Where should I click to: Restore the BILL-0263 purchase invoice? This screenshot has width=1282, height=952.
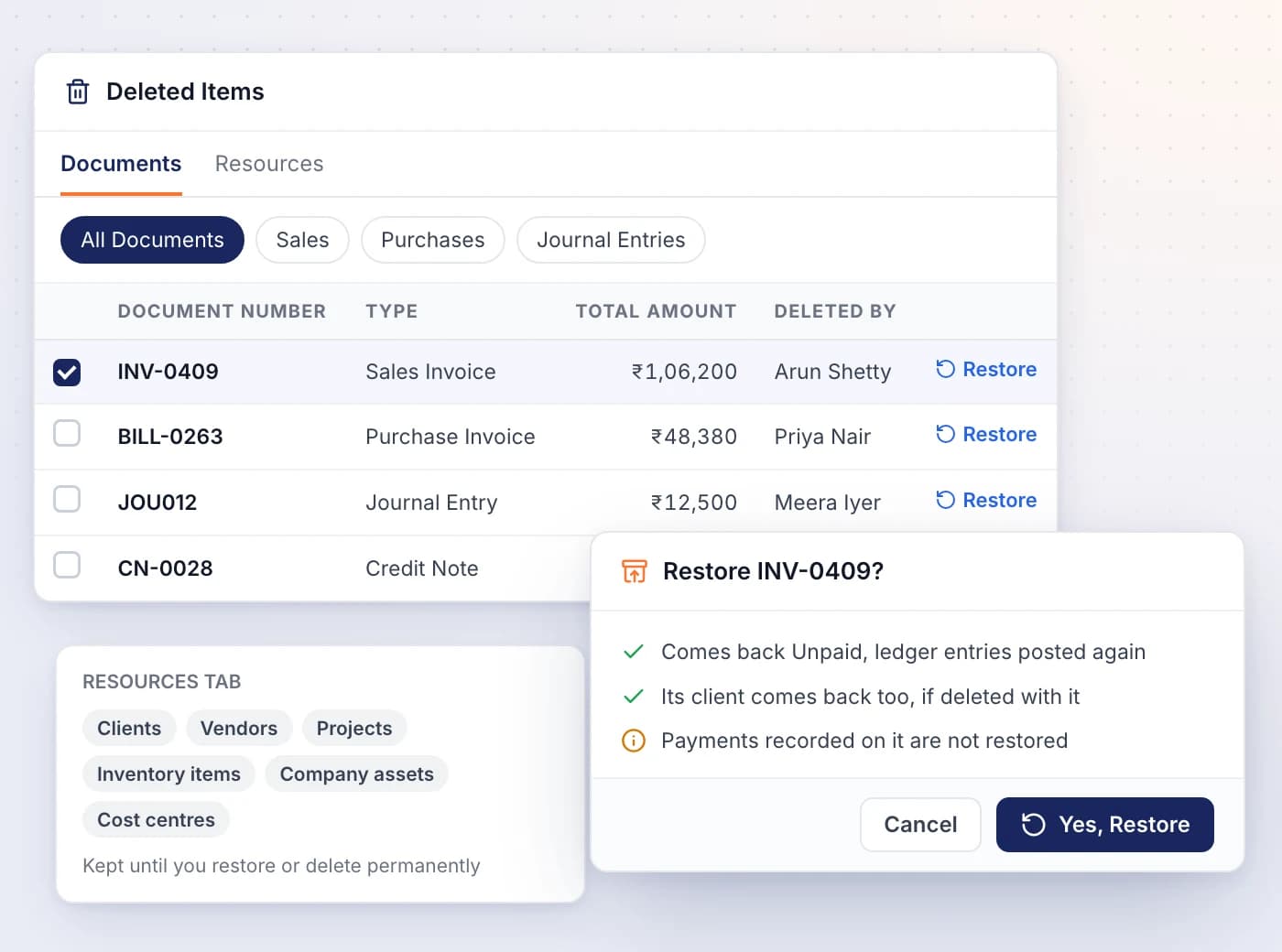pyautogui.click(x=986, y=434)
